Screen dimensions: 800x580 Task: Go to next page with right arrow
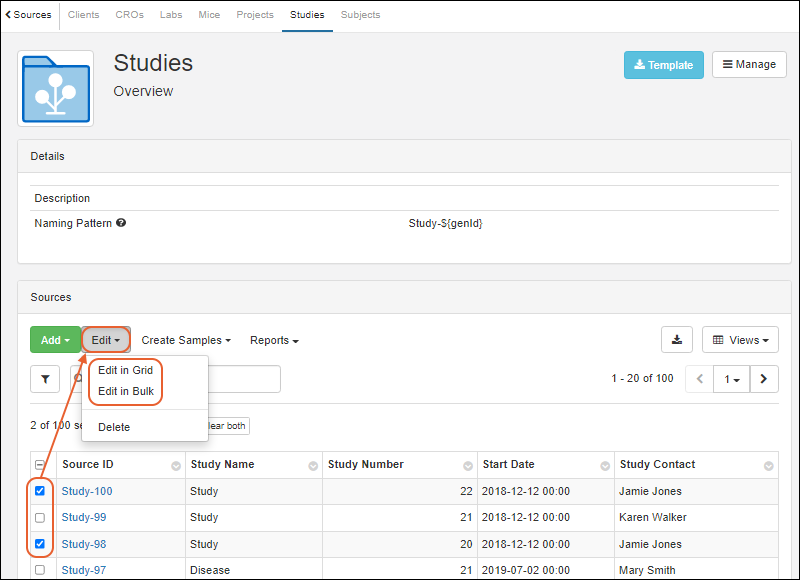pyautogui.click(x=764, y=379)
